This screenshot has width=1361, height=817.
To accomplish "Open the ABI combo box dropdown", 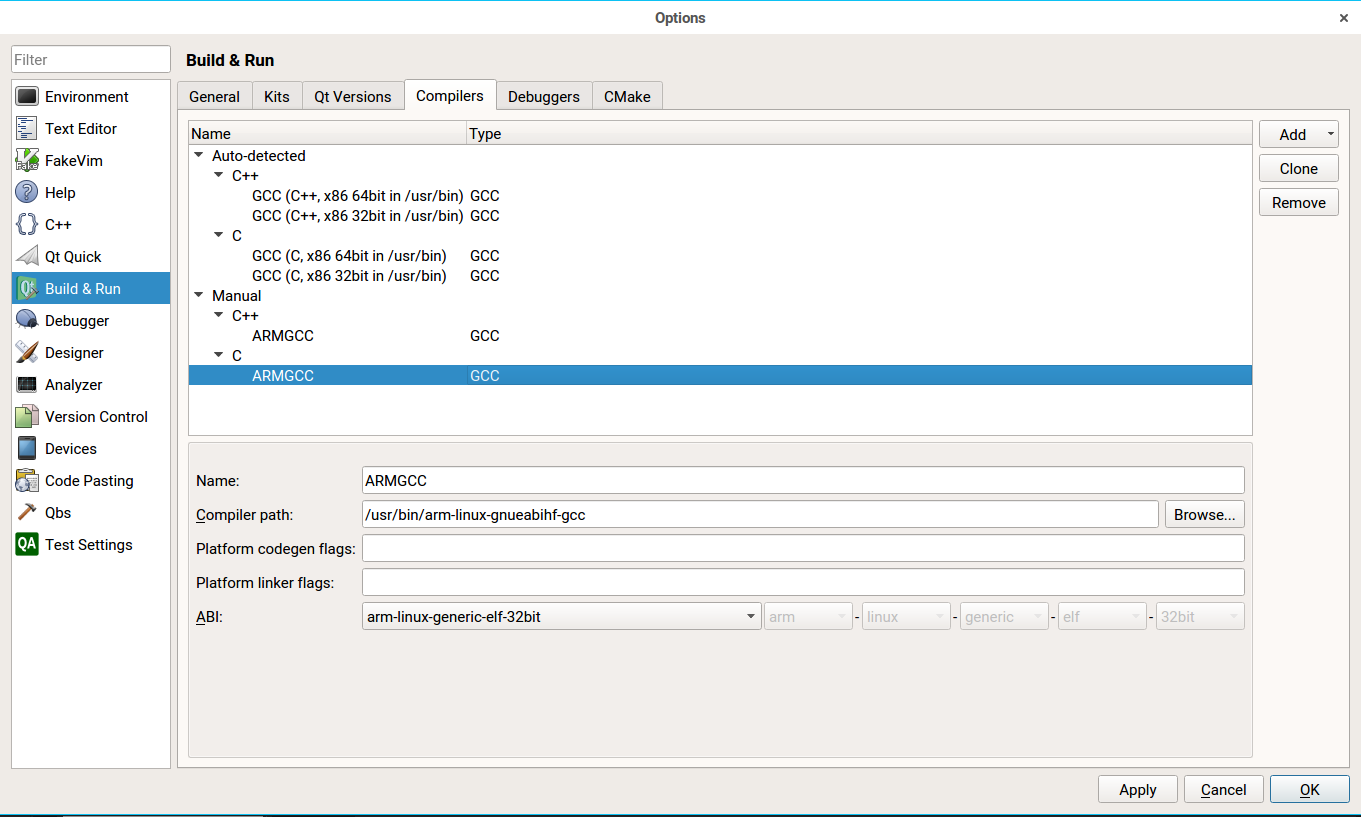I will [561, 617].
